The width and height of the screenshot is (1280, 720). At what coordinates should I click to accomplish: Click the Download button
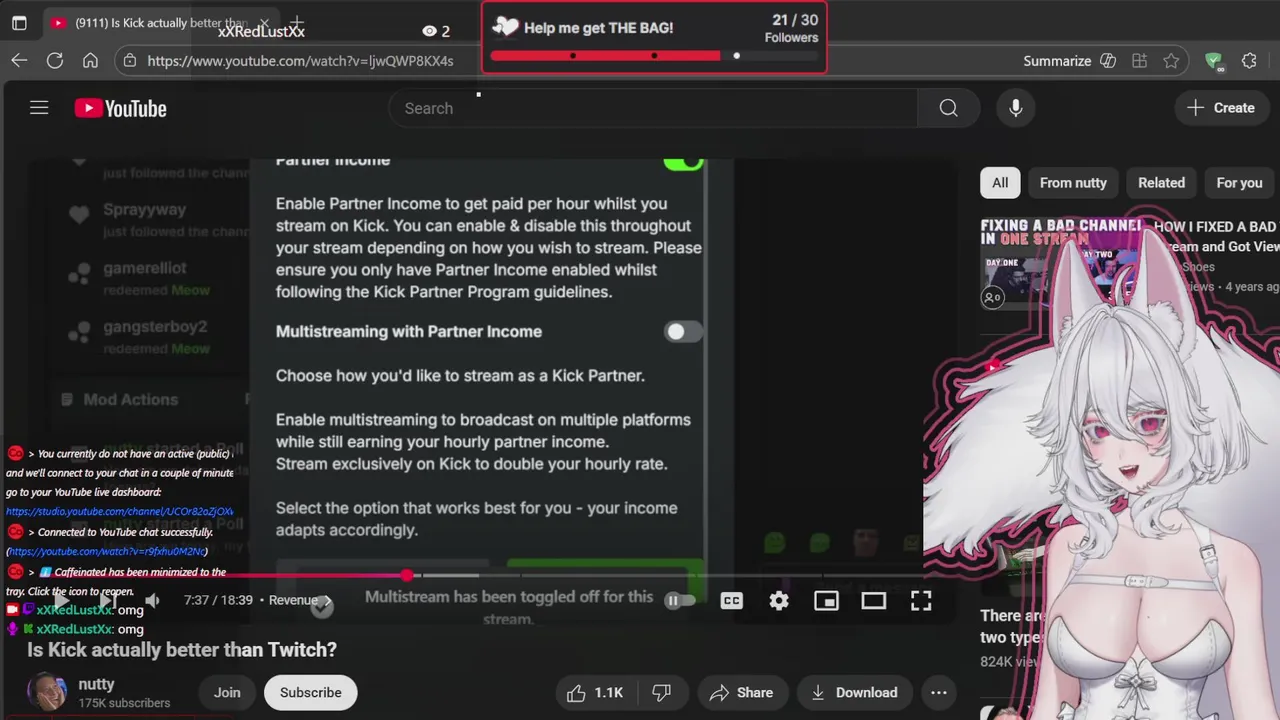[853, 692]
